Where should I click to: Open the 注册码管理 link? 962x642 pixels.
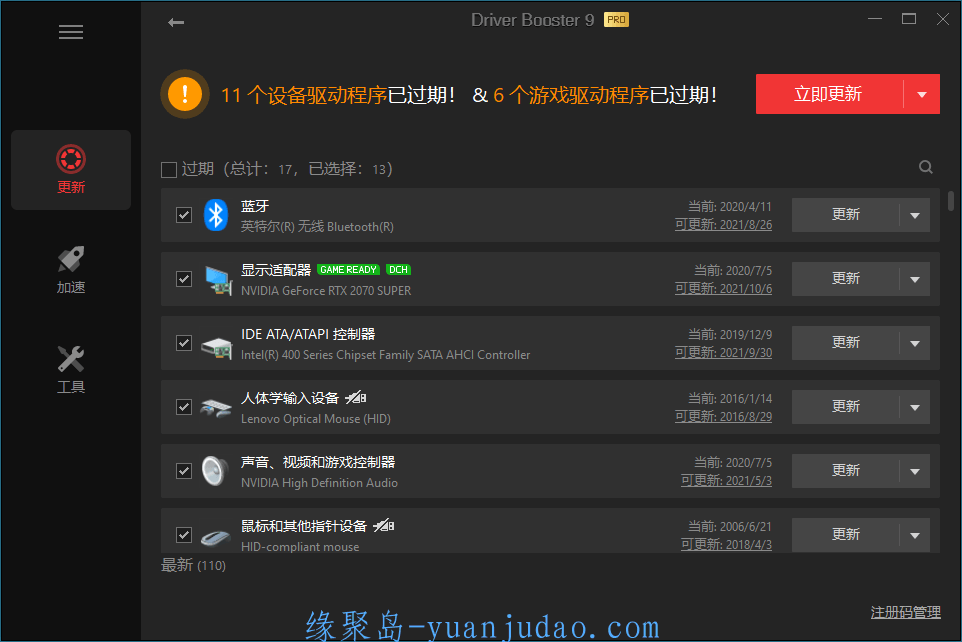(906, 612)
